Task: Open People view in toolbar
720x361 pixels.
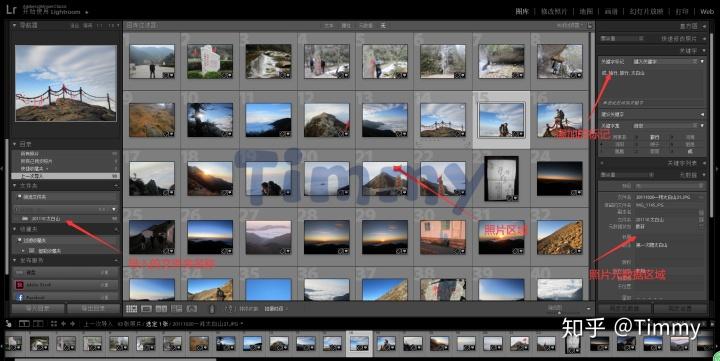Action: click(191, 309)
